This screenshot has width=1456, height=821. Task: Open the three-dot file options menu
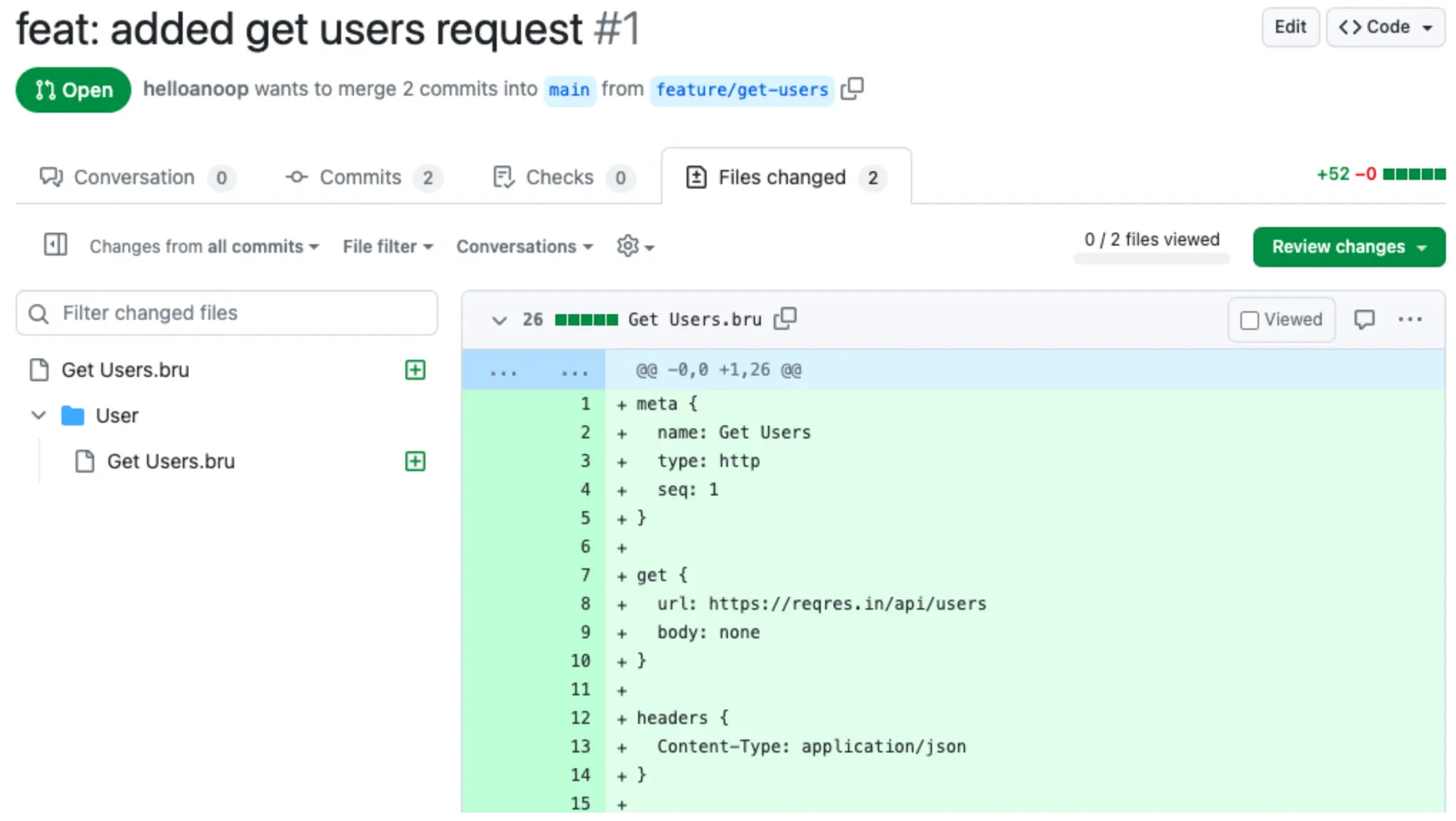pyautogui.click(x=1410, y=319)
